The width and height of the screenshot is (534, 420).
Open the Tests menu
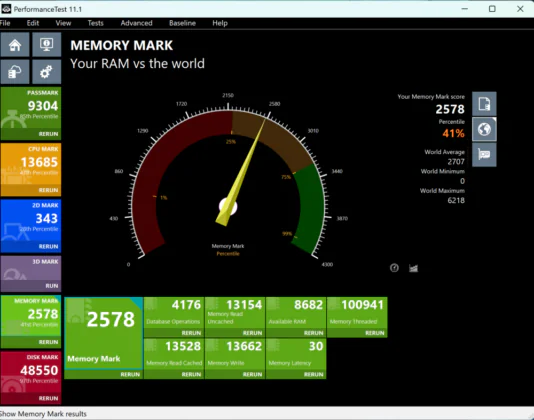click(95, 23)
